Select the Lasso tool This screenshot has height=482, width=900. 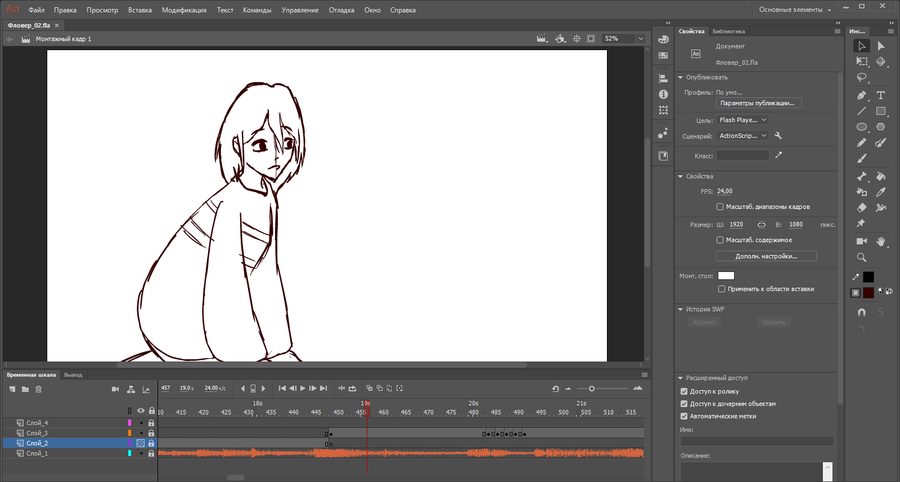[862, 77]
